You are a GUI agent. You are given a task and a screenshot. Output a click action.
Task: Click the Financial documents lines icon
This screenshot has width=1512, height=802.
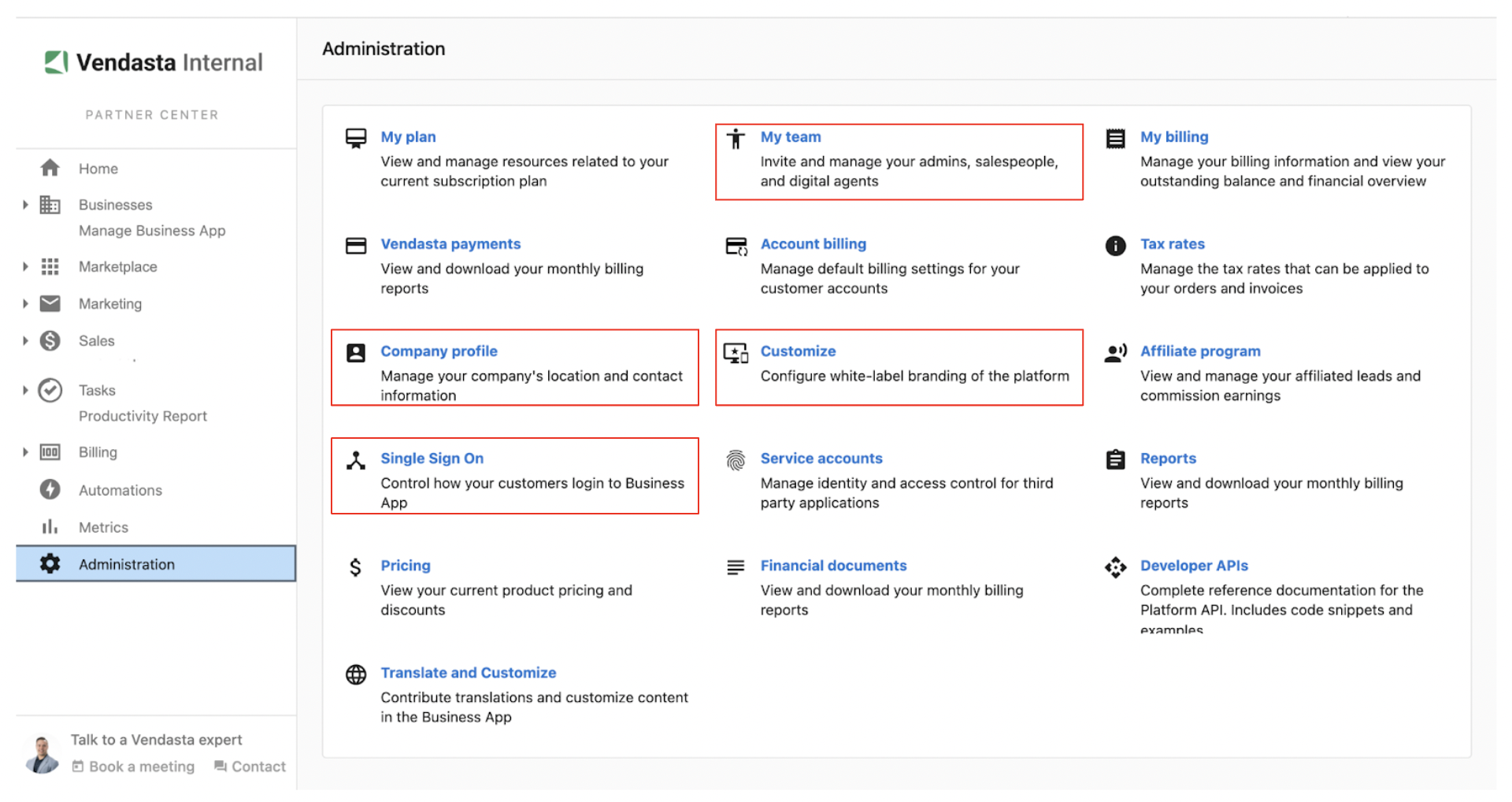click(x=736, y=566)
